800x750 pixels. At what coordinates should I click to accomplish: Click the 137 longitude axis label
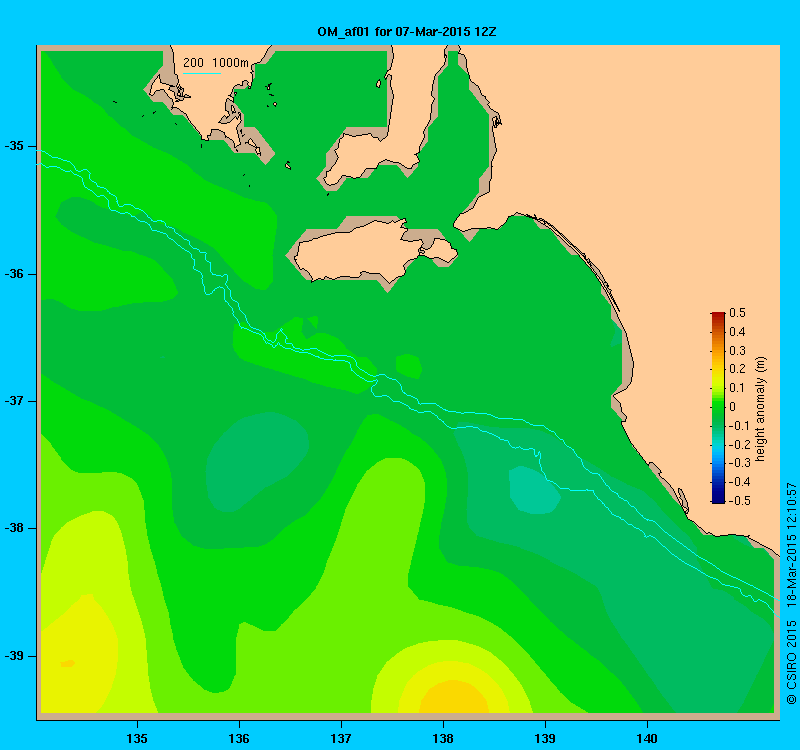(x=341, y=738)
